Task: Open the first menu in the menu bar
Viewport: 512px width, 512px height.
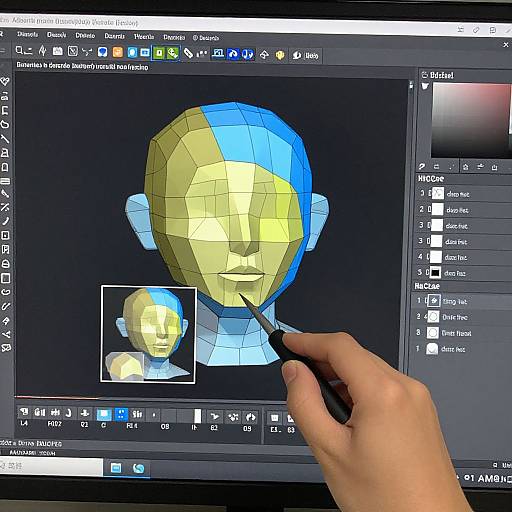Action: coord(28,34)
